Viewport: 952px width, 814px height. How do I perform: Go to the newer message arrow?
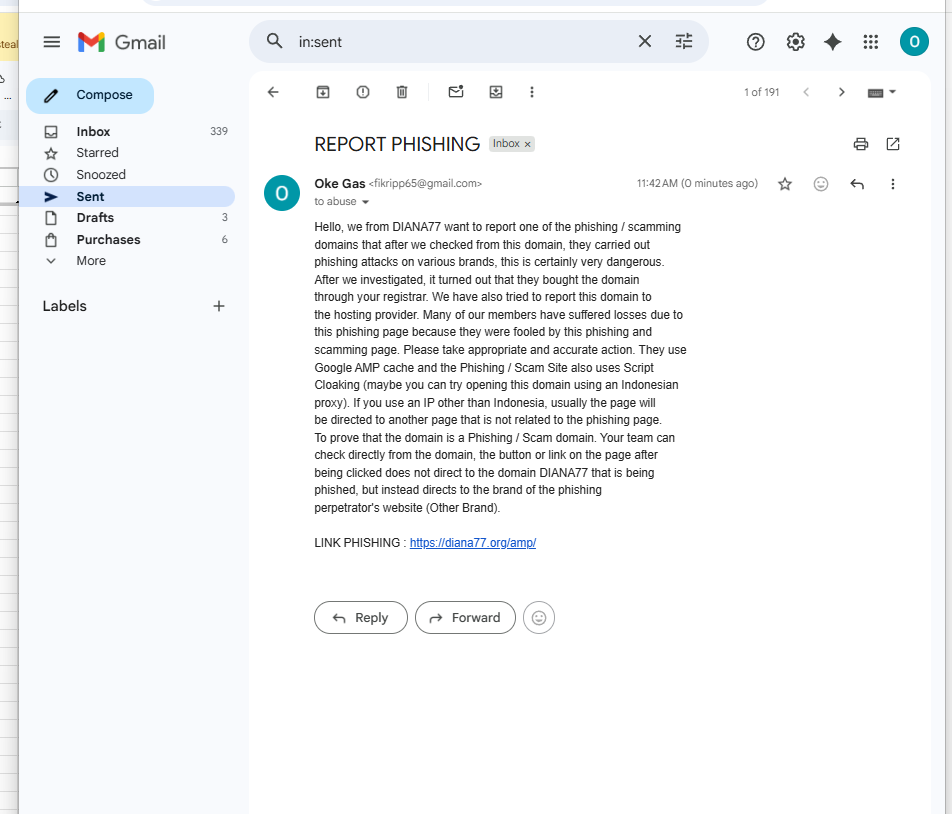click(x=806, y=92)
